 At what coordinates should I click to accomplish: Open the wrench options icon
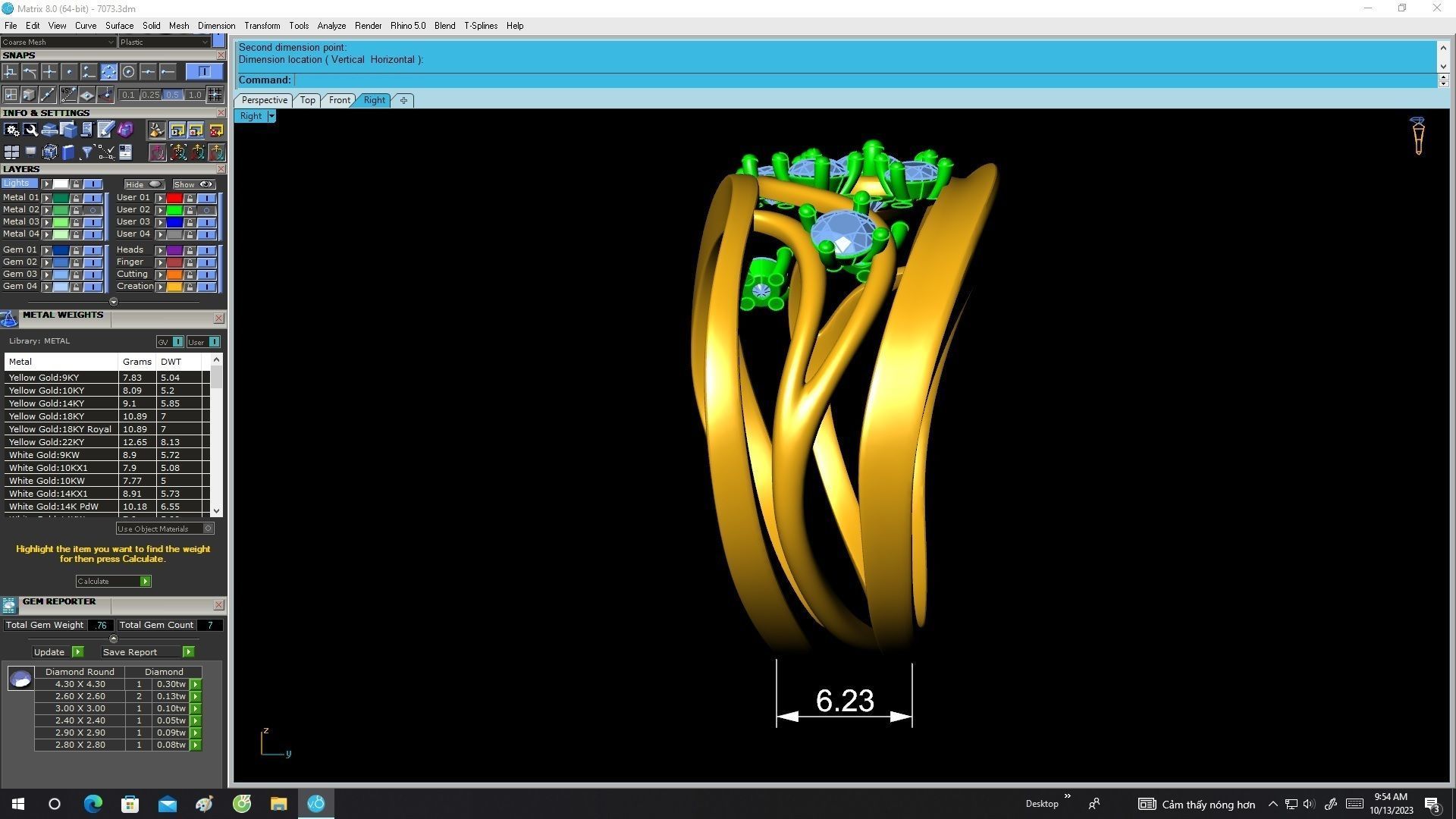[30, 130]
